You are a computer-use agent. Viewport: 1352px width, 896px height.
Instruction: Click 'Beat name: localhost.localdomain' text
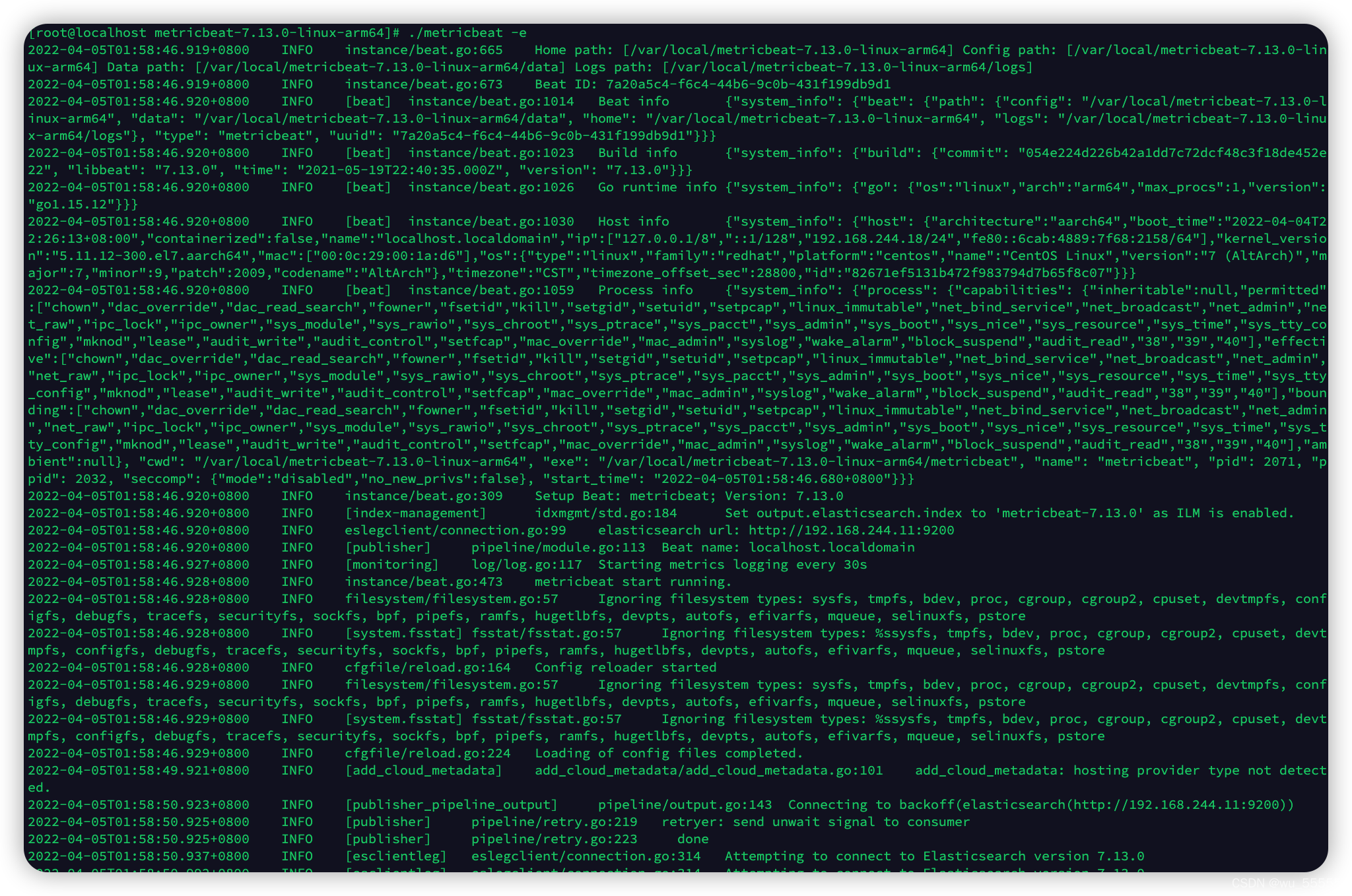[x=788, y=548]
